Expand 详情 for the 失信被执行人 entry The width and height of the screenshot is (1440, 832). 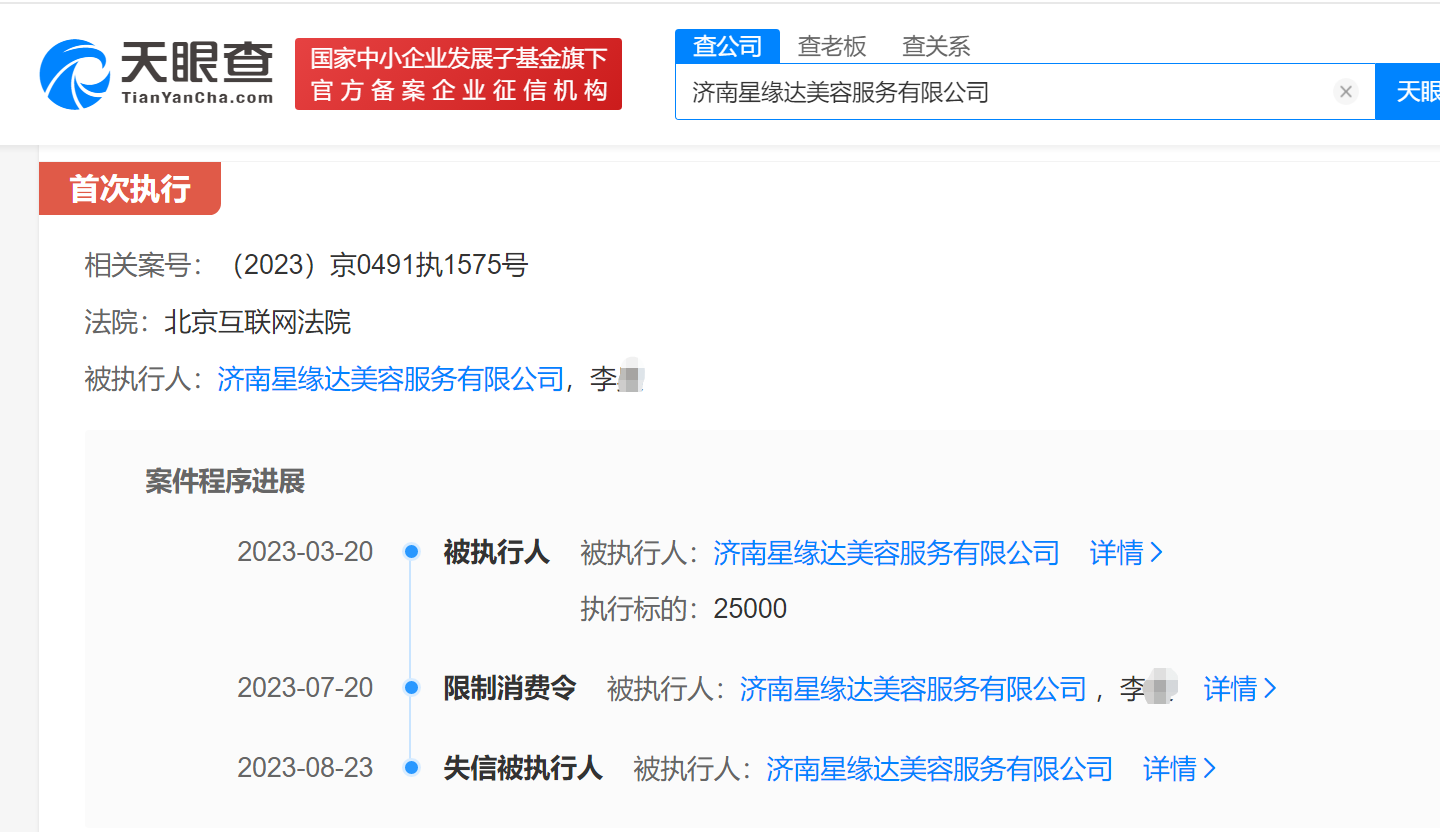tap(1179, 769)
